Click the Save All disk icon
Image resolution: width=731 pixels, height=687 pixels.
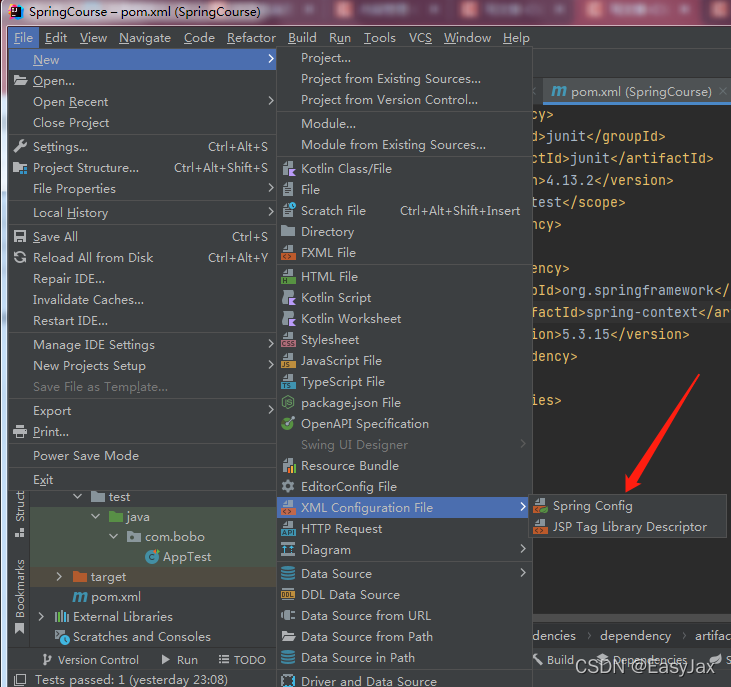click(x=20, y=236)
